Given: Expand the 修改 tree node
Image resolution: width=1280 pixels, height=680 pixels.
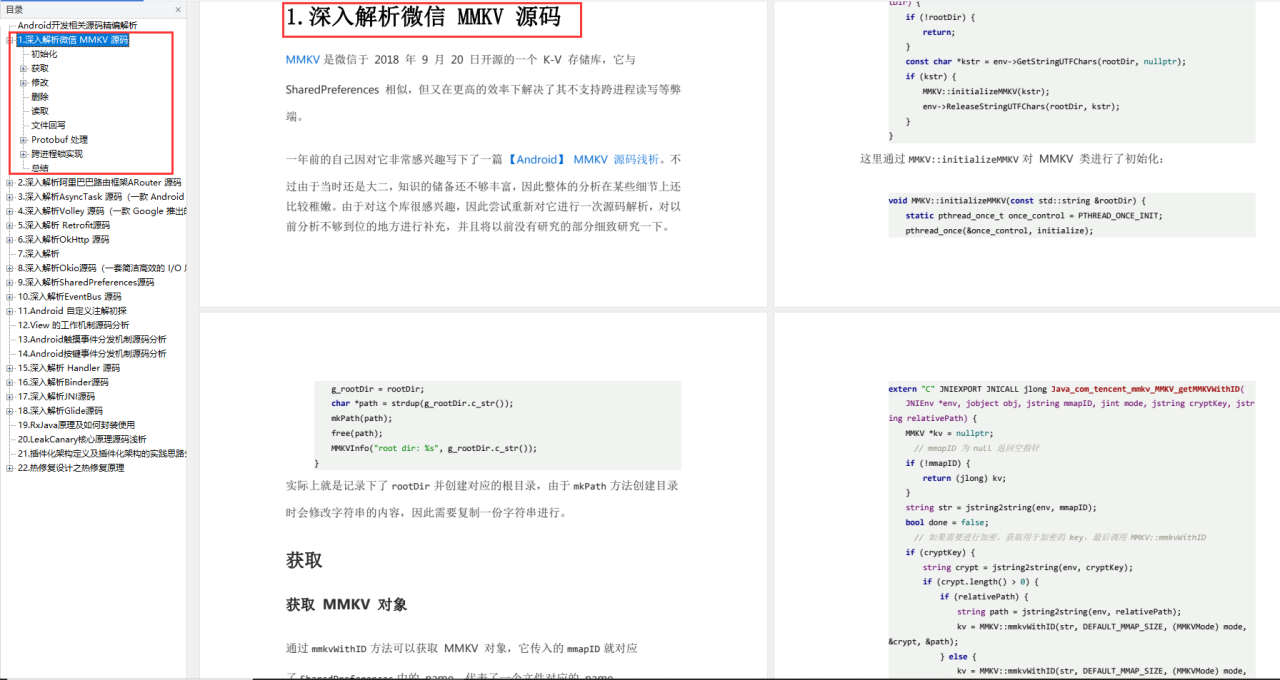Looking at the screenshot, I should point(24,83).
